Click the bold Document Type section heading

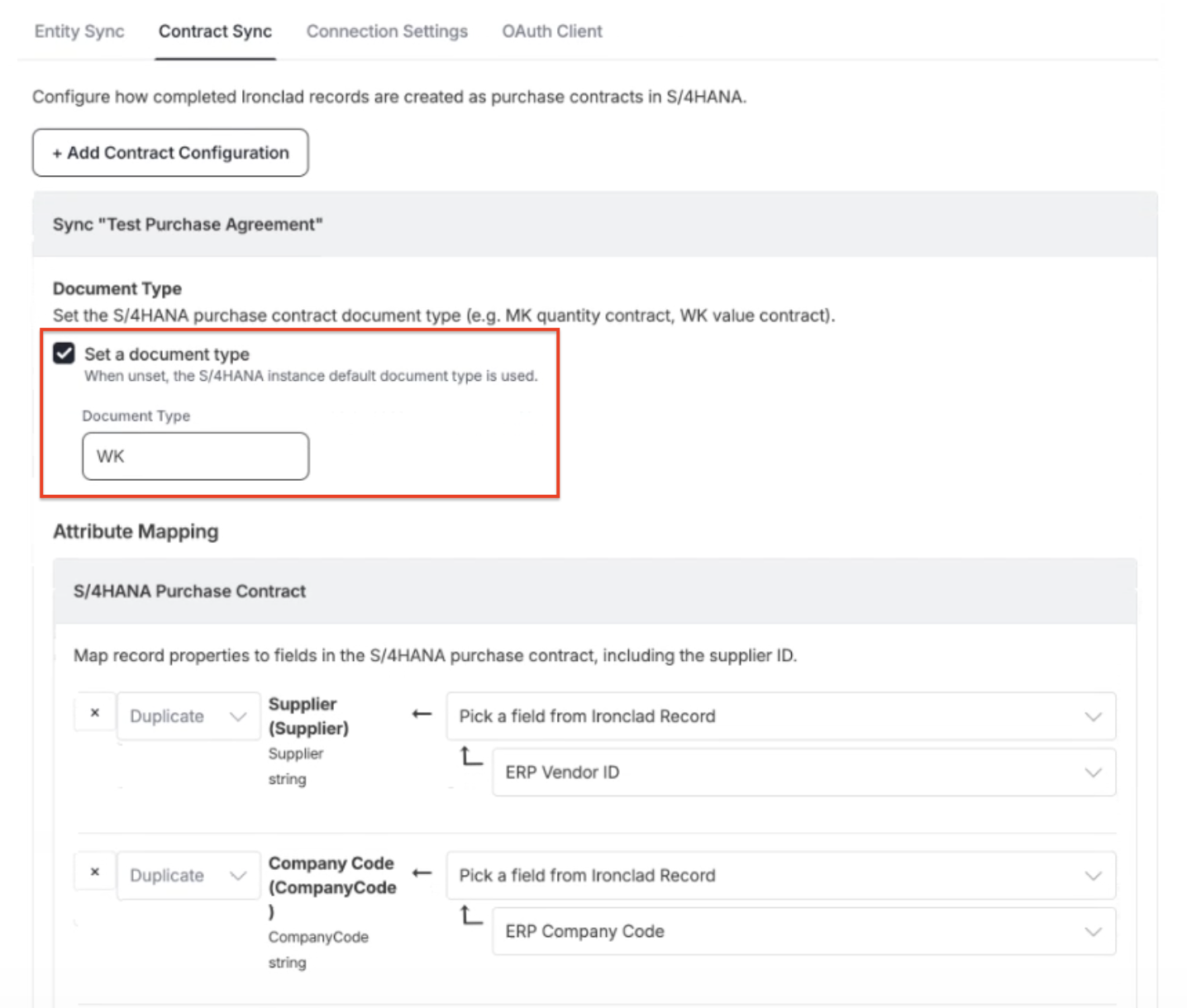(117, 289)
